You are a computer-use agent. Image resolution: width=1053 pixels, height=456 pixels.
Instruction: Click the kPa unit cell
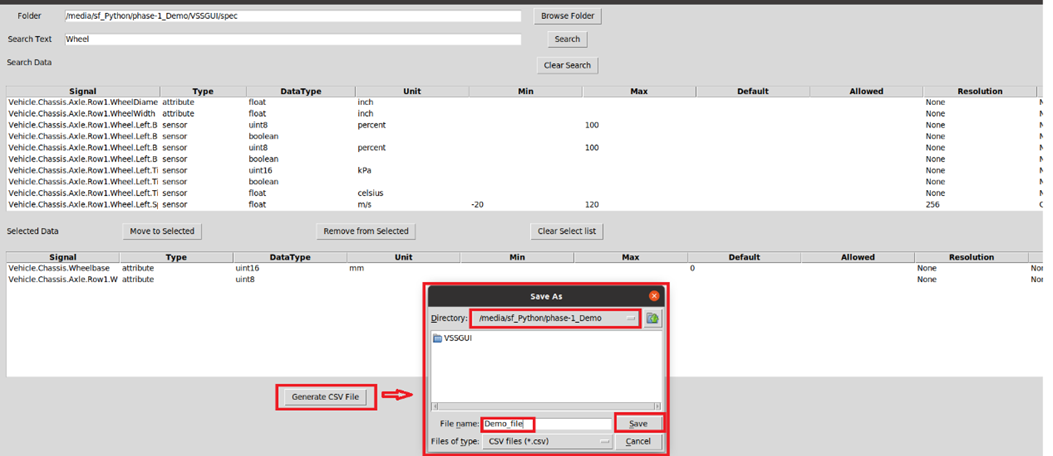pos(365,171)
